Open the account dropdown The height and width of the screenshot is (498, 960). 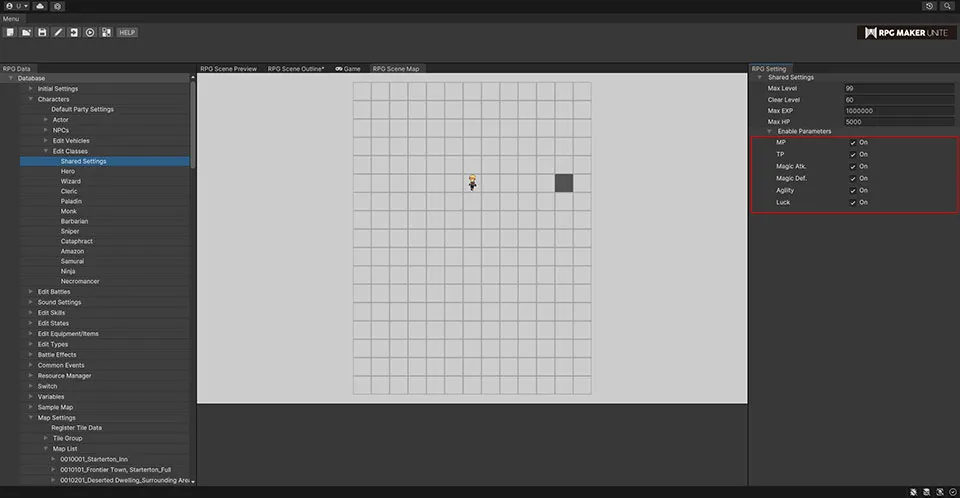[x=15, y=6]
